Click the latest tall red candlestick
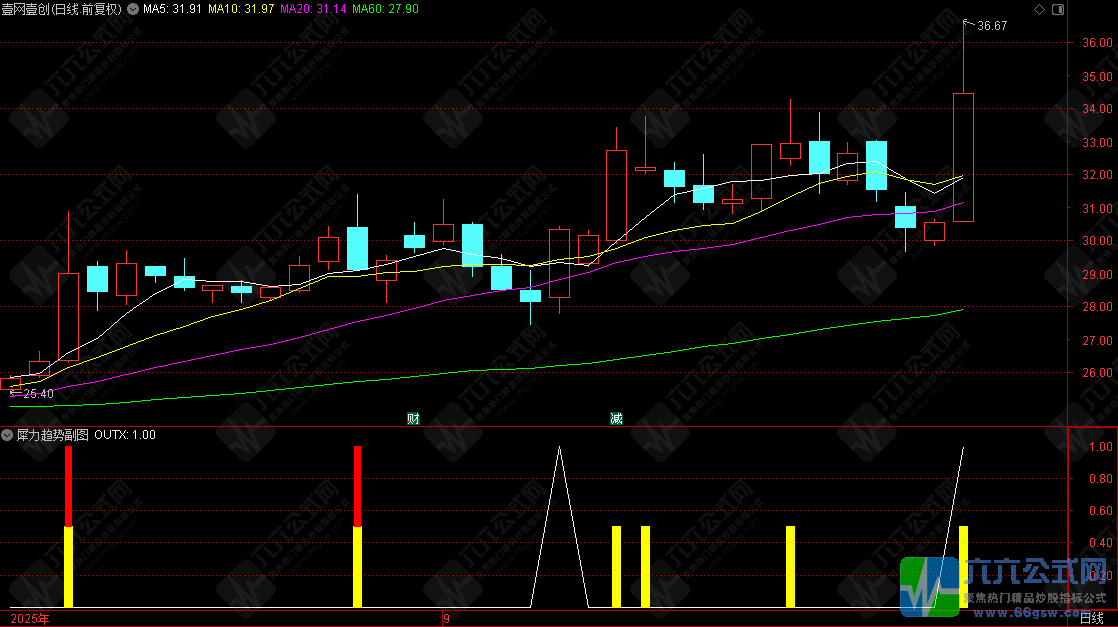 [963, 157]
